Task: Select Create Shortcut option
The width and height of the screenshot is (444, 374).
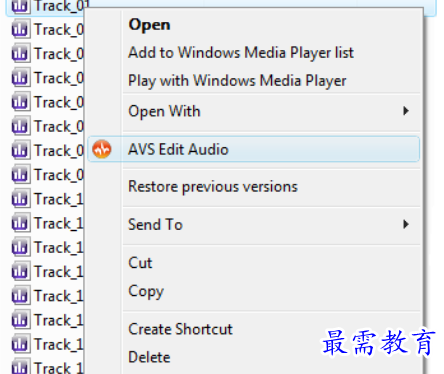Action: click(x=180, y=329)
